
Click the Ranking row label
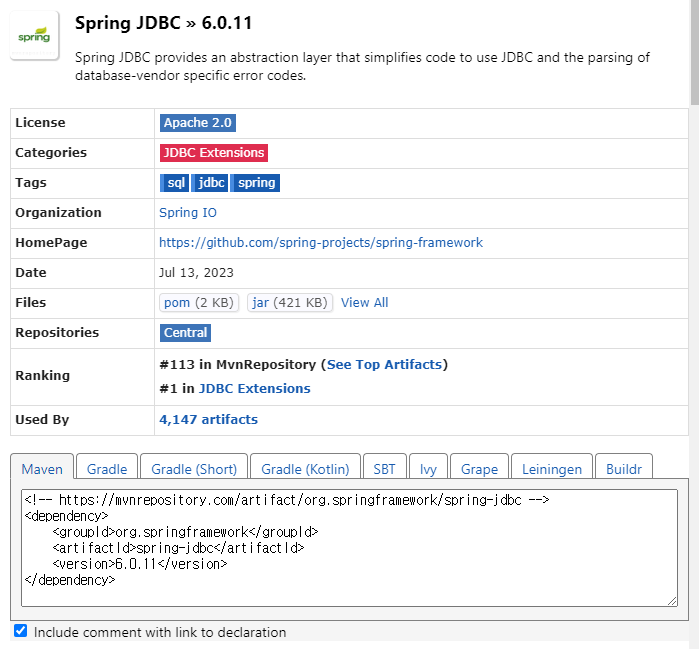(x=42, y=376)
